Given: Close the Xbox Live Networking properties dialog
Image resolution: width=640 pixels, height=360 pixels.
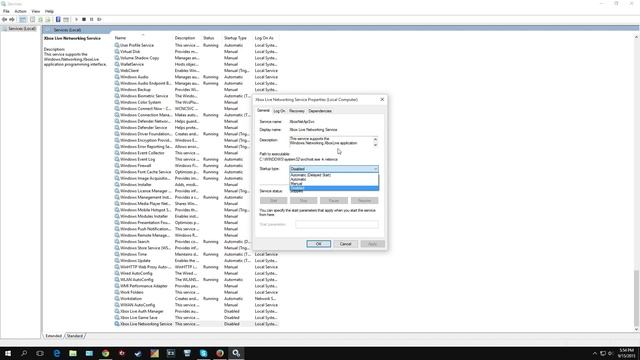Looking at the screenshot, I should [x=382, y=100].
